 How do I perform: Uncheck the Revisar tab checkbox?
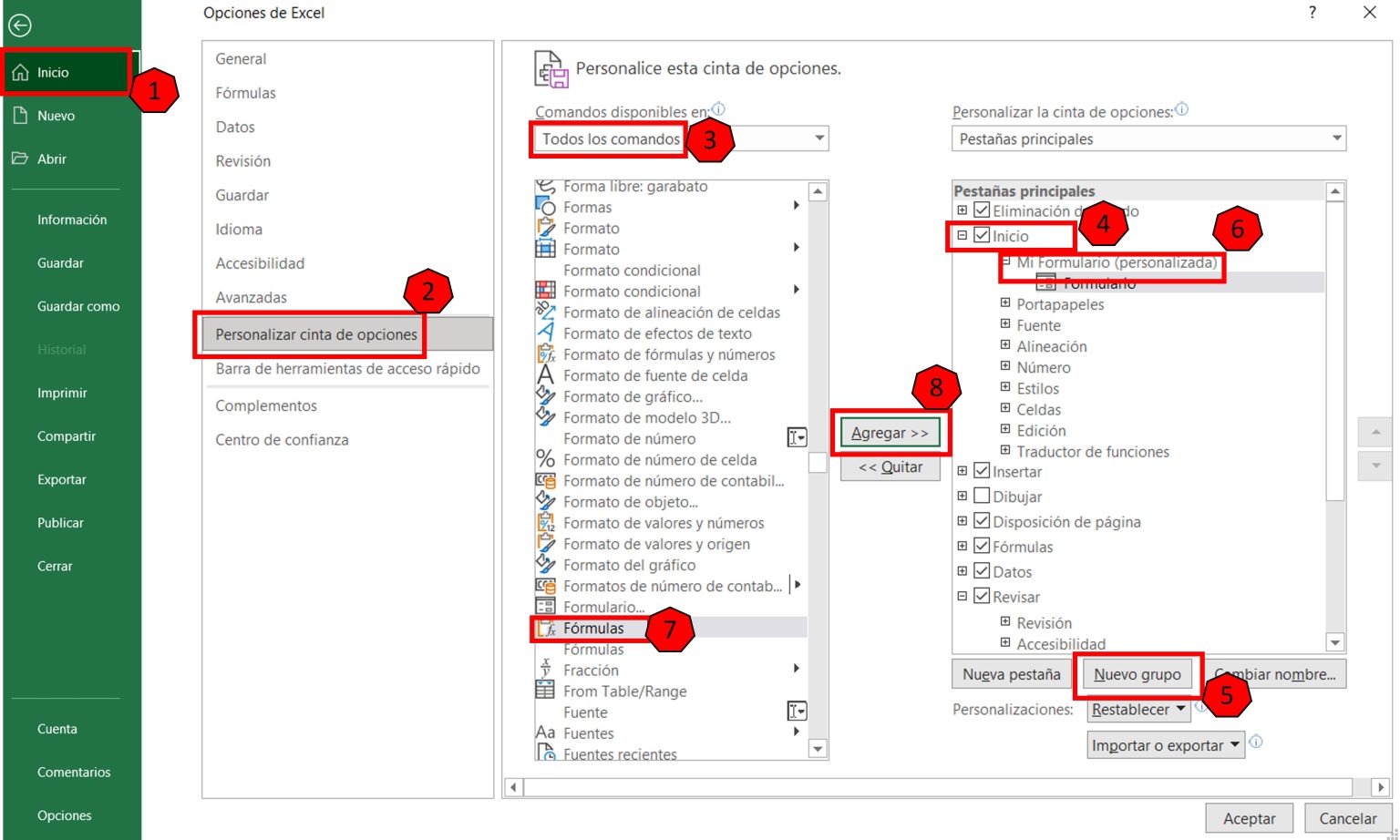[x=982, y=597]
